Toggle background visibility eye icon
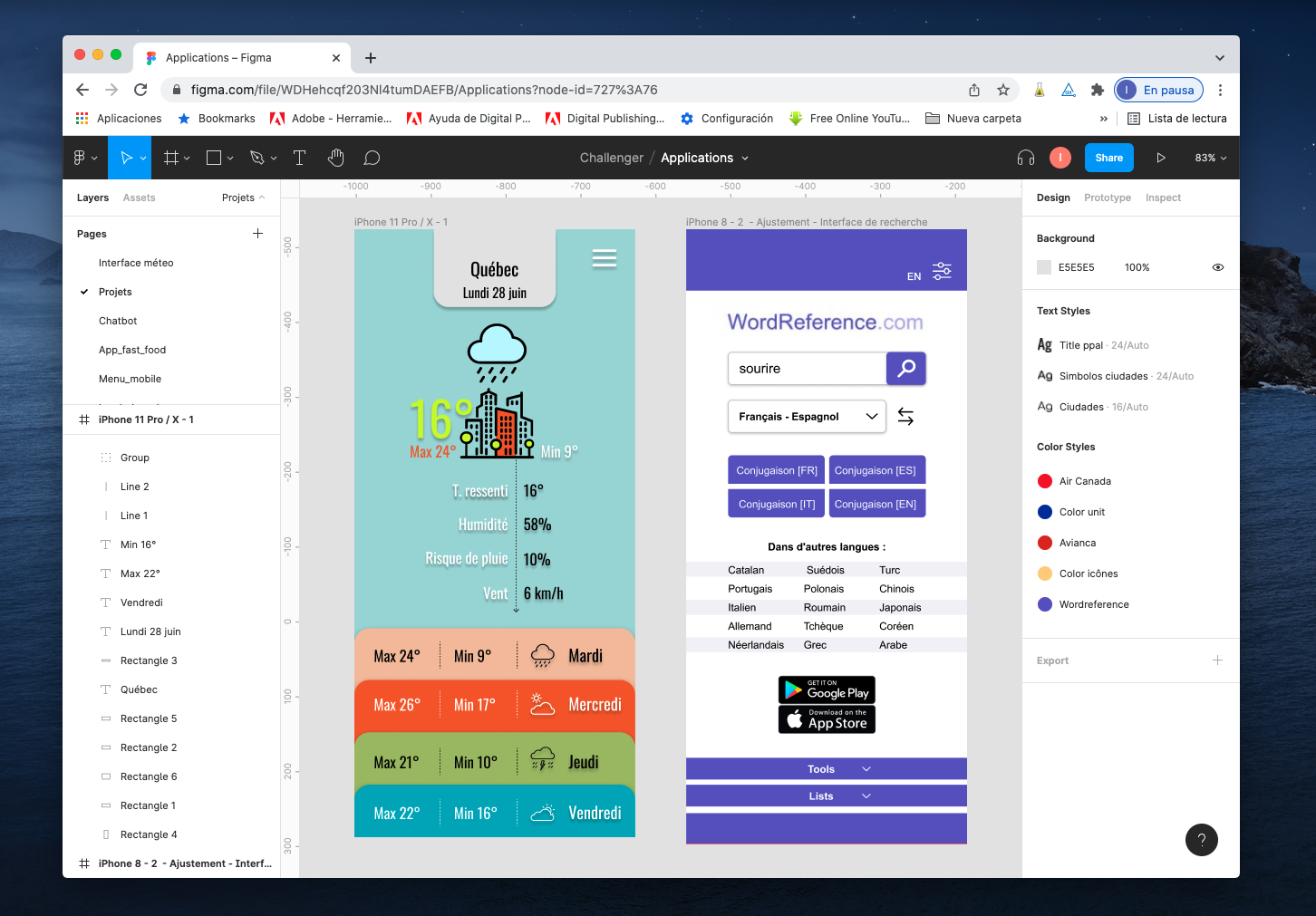Viewport: 1316px width, 916px height. [x=1218, y=267]
